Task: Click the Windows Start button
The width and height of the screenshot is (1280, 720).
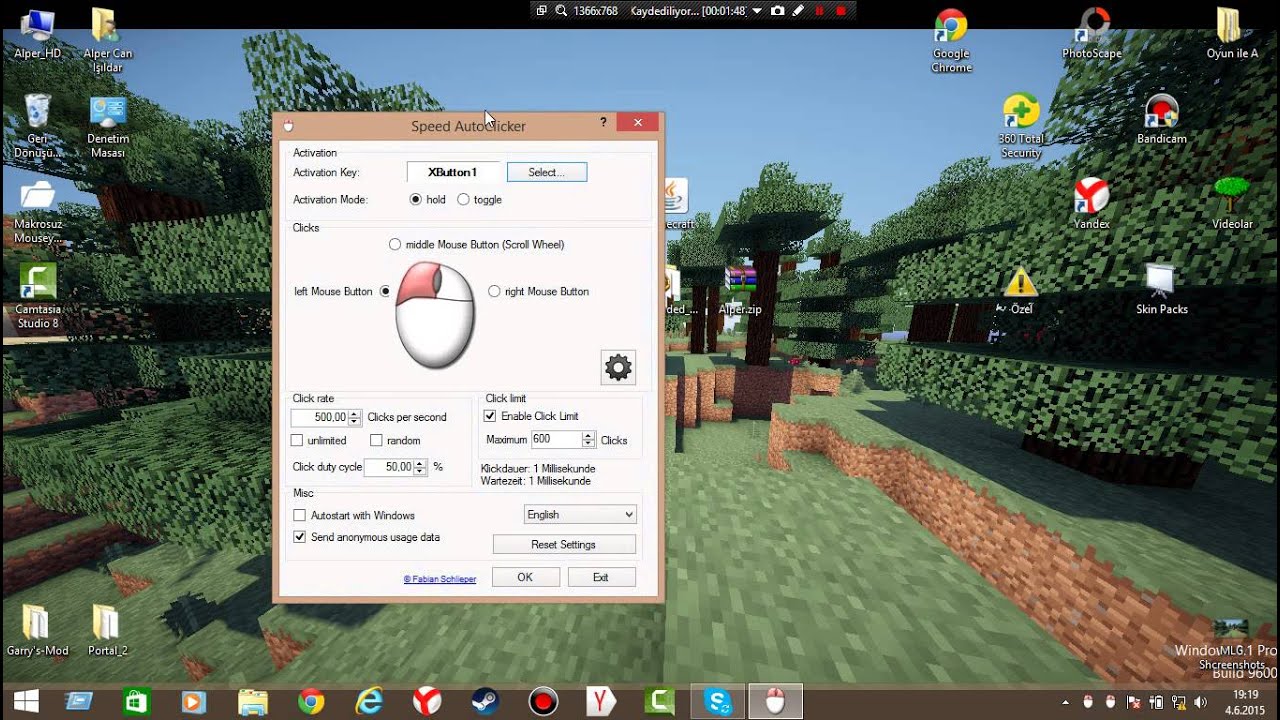Action: [x=25, y=702]
